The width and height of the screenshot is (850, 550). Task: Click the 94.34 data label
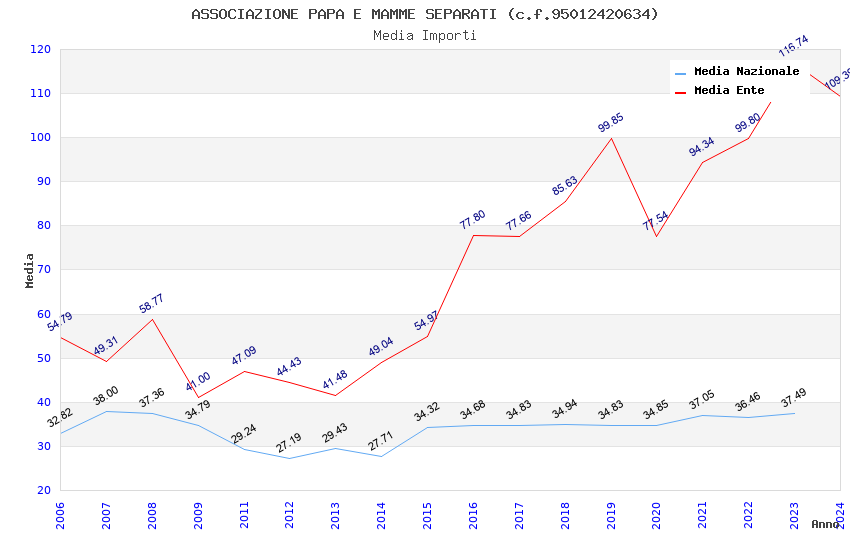click(702, 146)
